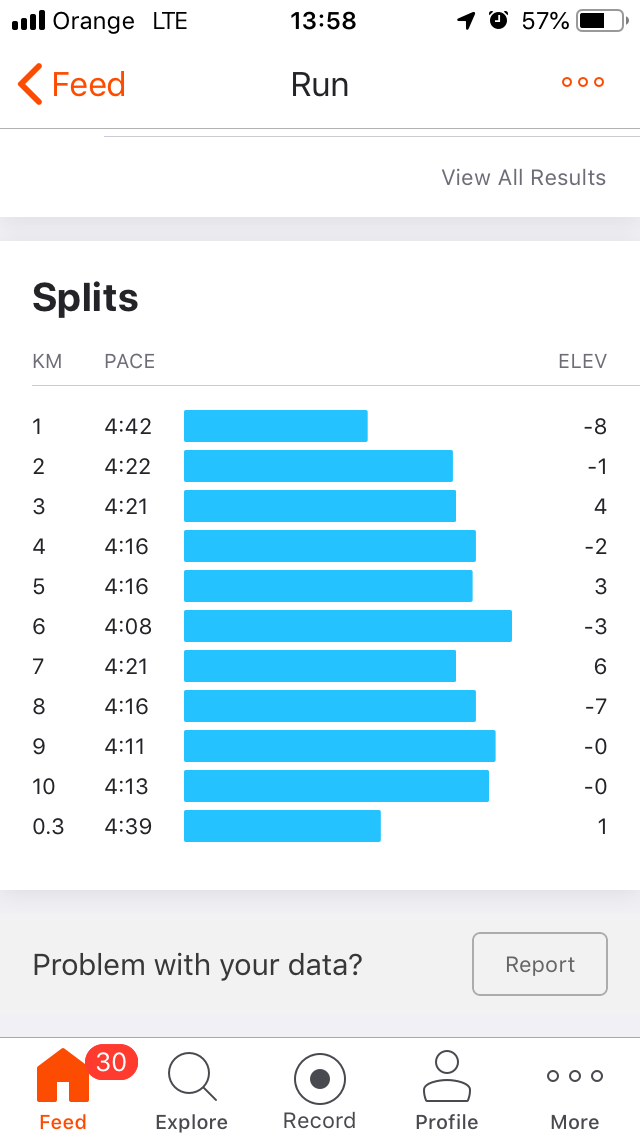The width and height of the screenshot is (640, 1136).
Task: Tap the PACE column header
Action: click(129, 361)
